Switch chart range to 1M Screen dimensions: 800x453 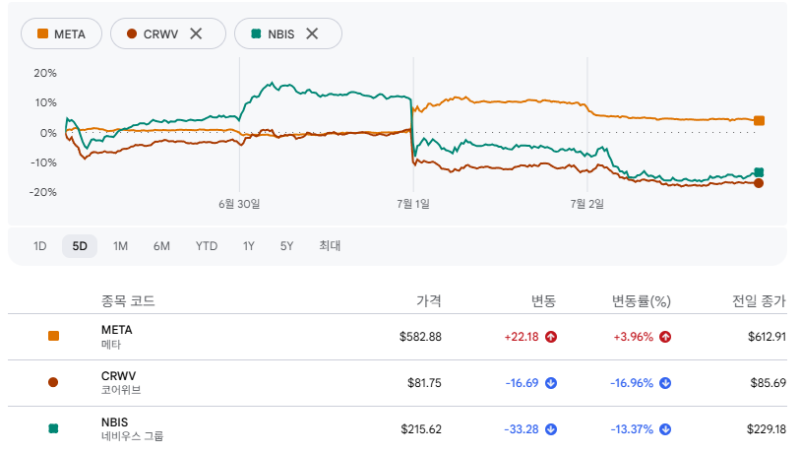pos(120,246)
